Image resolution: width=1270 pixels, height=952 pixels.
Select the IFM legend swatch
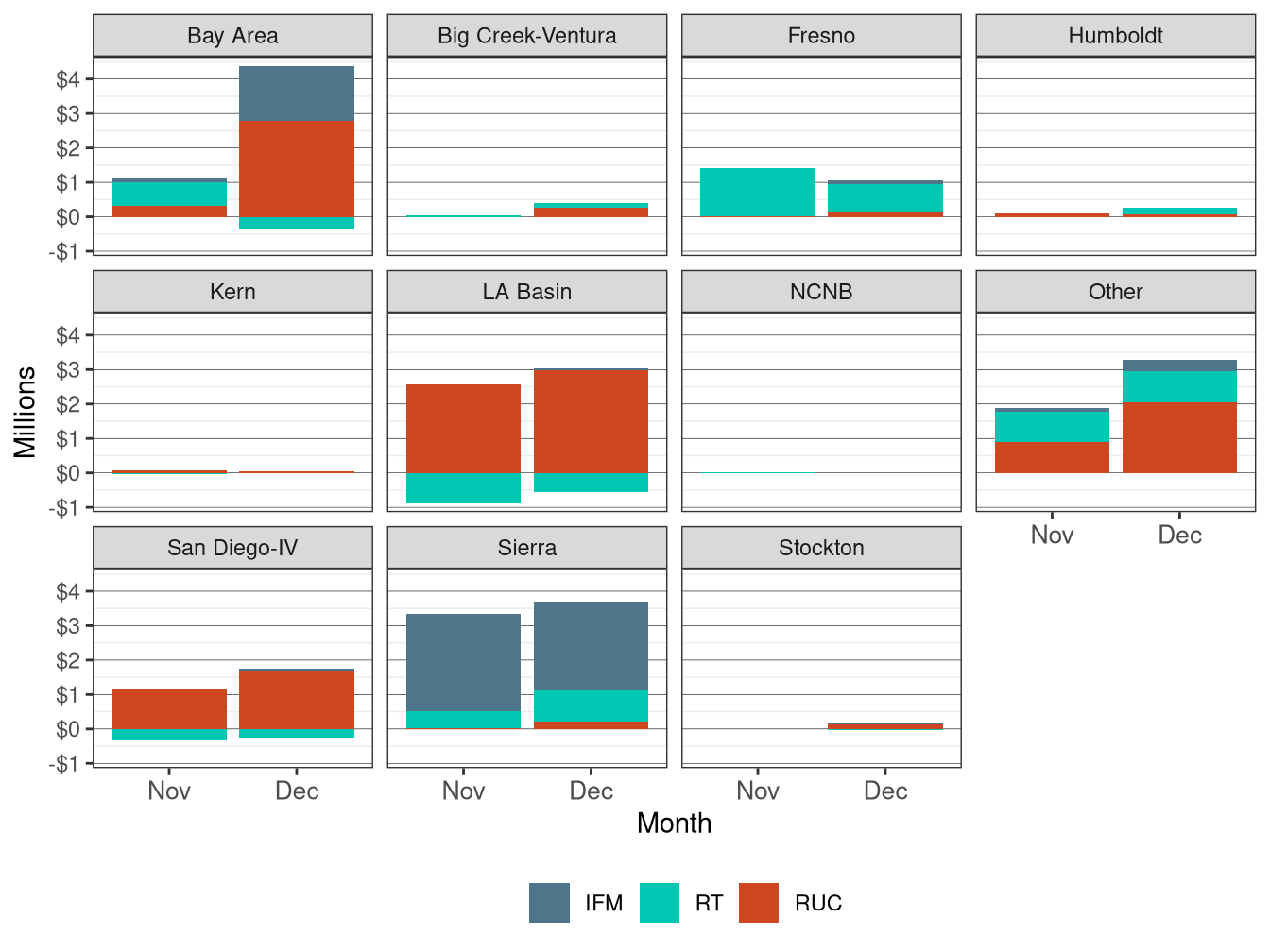(x=551, y=903)
